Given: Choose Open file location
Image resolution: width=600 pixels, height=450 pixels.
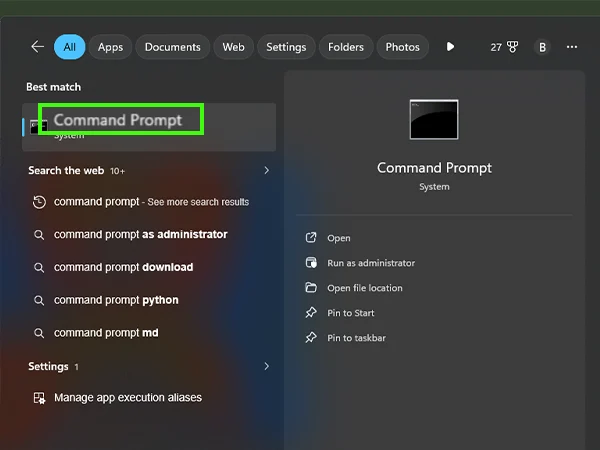Looking at the screenshot, I should click(365, 288).
